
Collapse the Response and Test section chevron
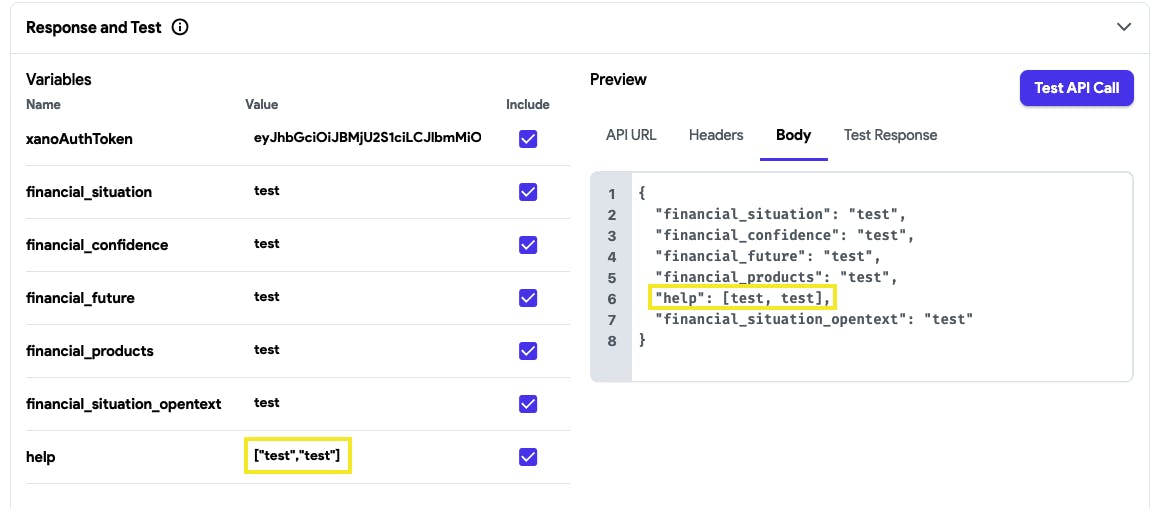pos(1124,28)
